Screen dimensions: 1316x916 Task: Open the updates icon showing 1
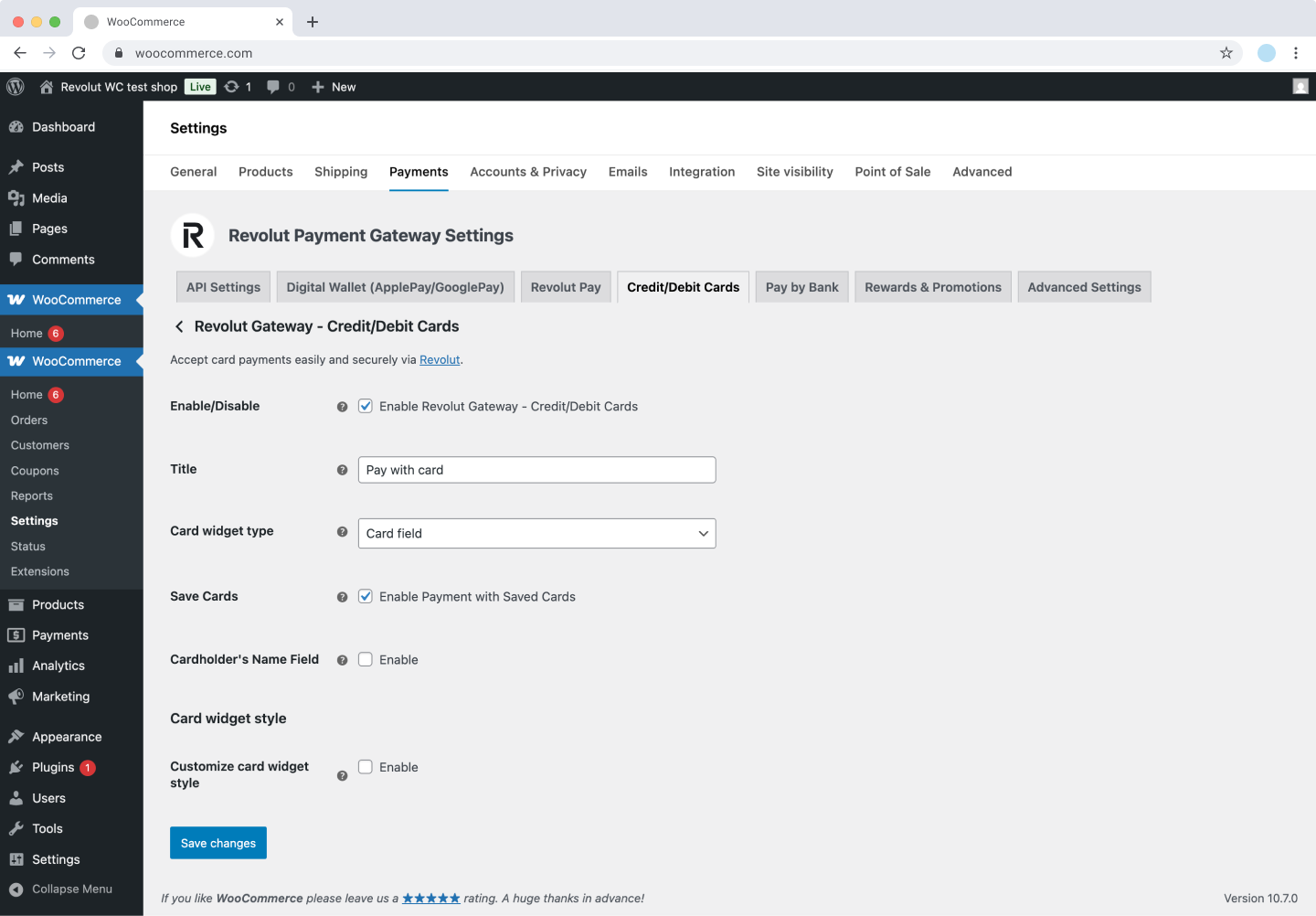click(232, 87)
